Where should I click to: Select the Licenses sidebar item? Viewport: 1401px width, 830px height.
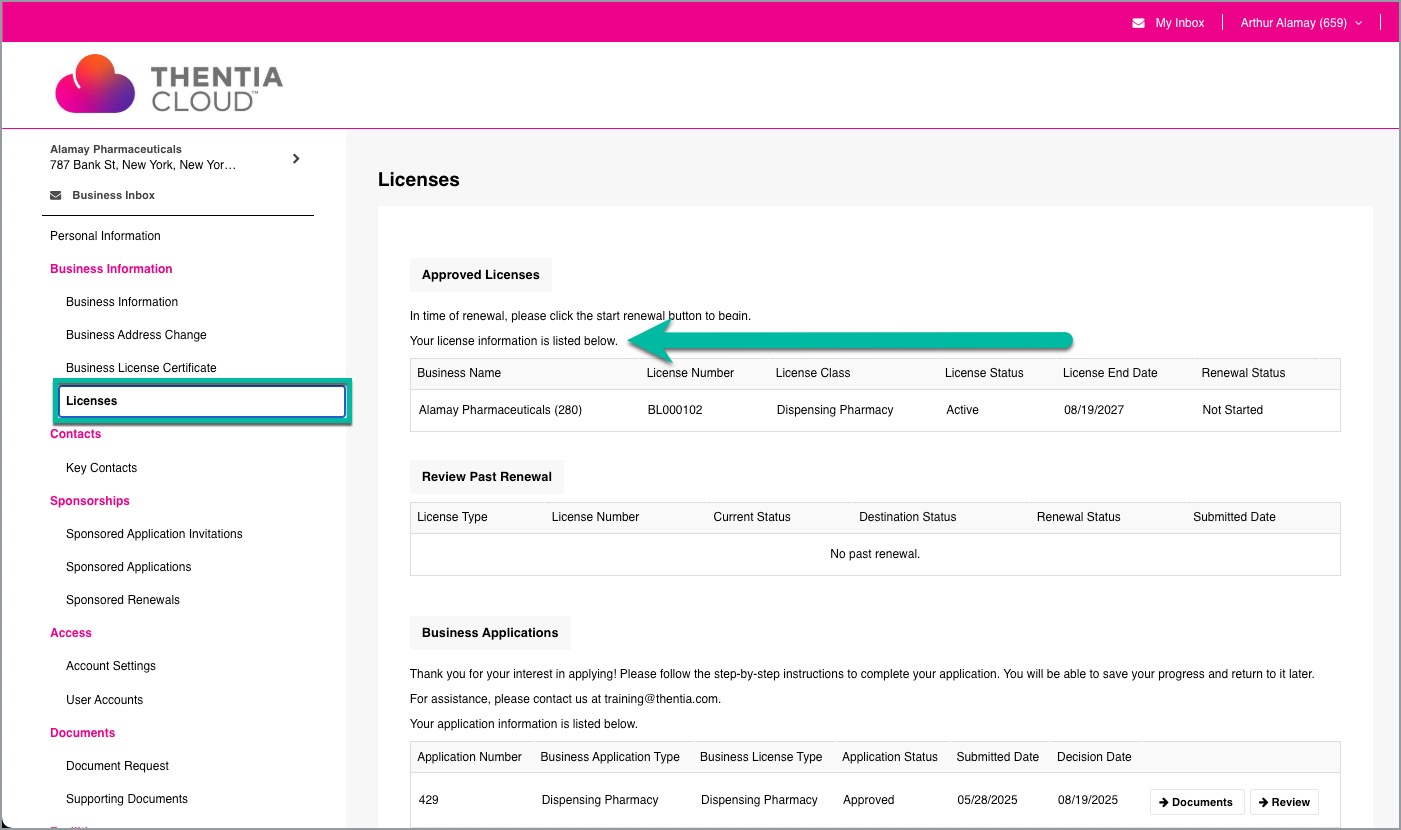(202, 401)
